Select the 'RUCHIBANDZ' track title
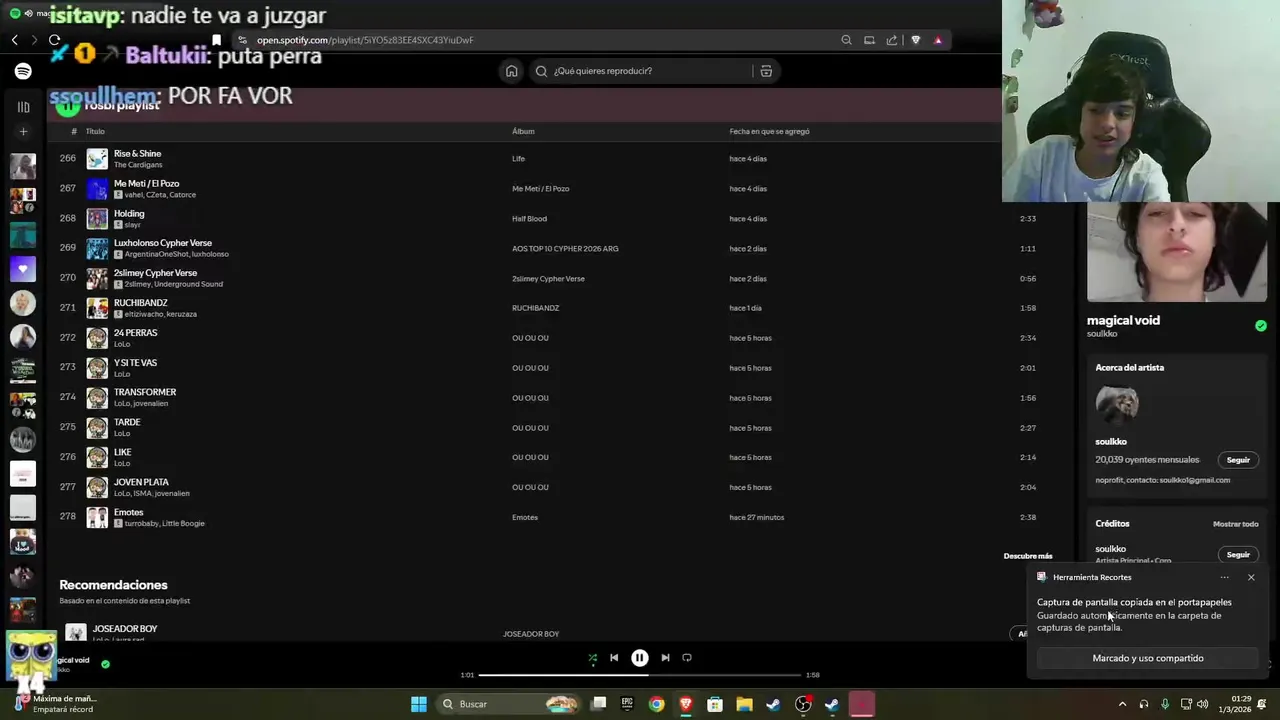1280x720 pixels. pos(141,303)
